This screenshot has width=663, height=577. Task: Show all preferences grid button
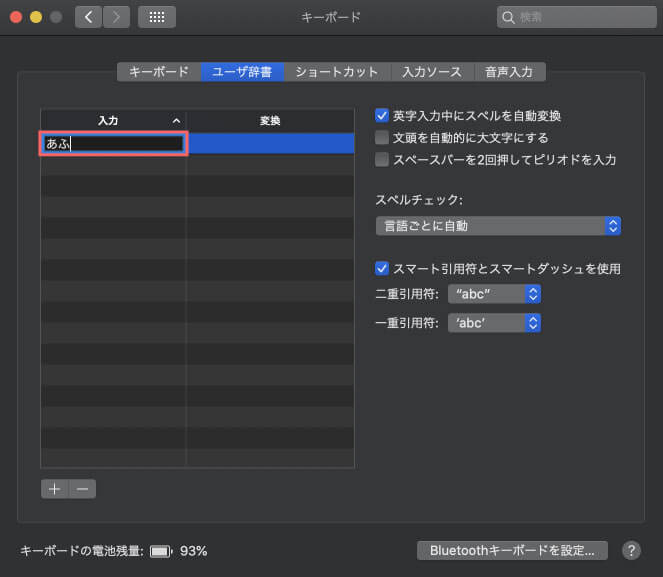pyautogui.click(x=157, y=17)
